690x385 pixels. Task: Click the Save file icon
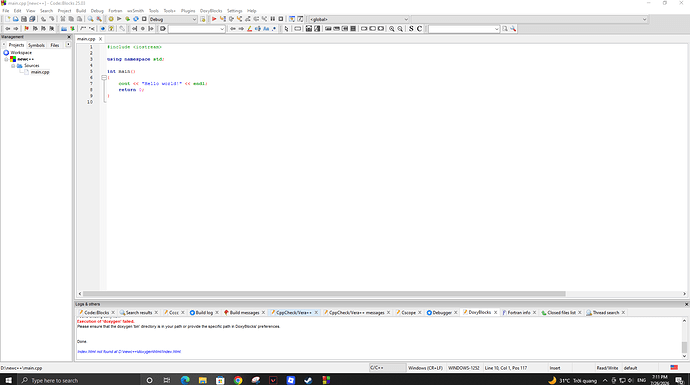click(24, 19)
